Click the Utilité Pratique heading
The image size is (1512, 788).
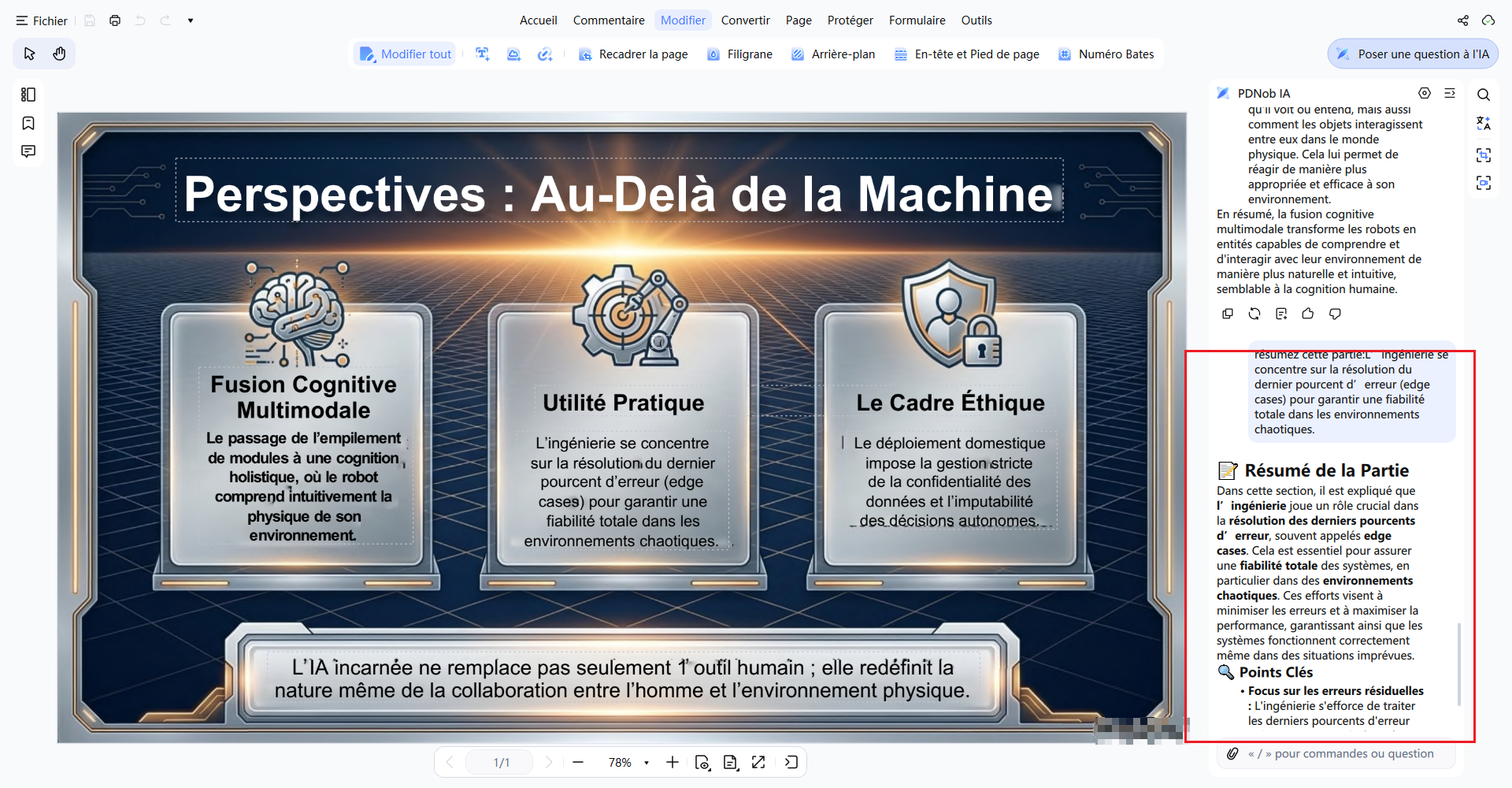[623, 403]
